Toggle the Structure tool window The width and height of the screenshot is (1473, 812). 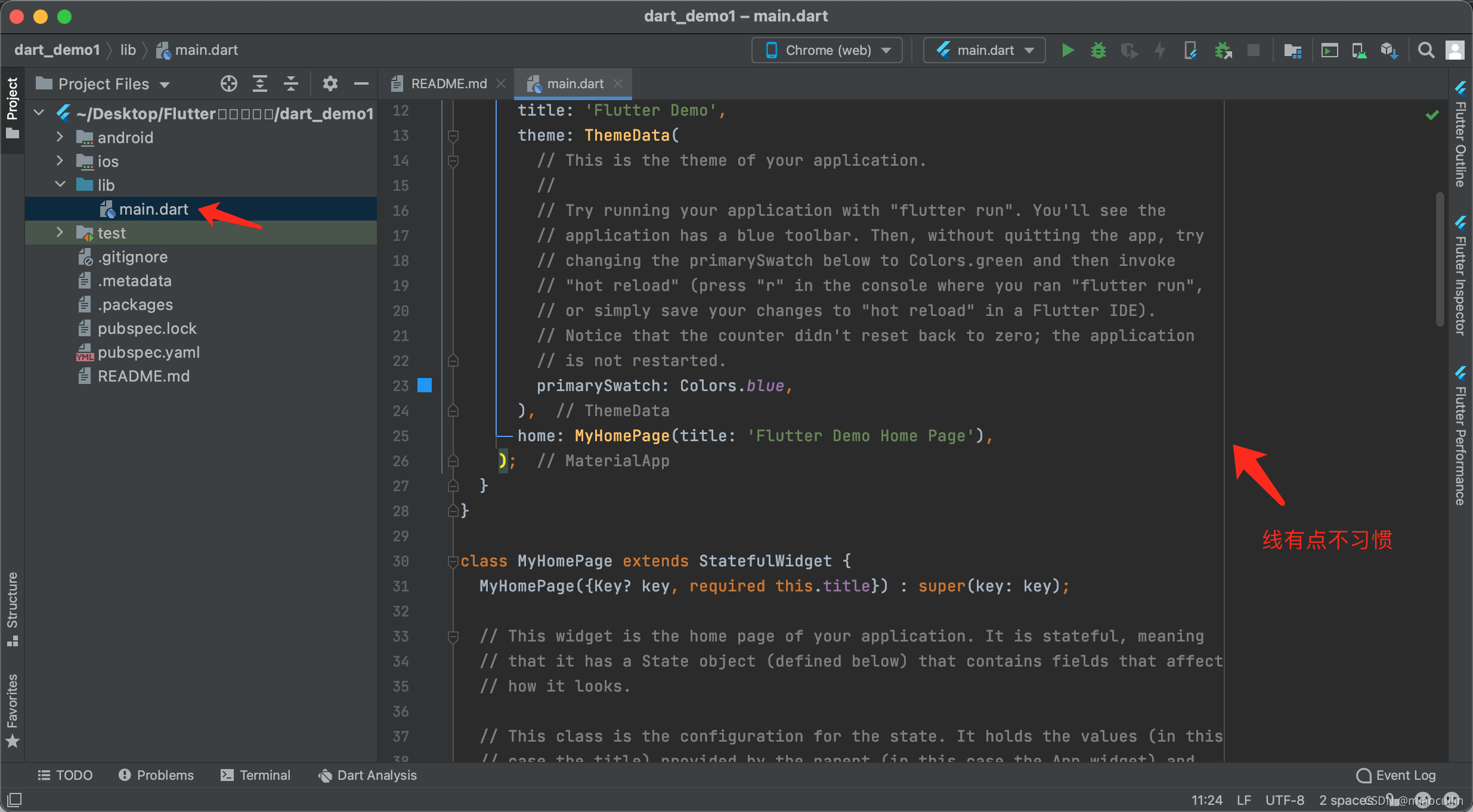coord(13,608)
